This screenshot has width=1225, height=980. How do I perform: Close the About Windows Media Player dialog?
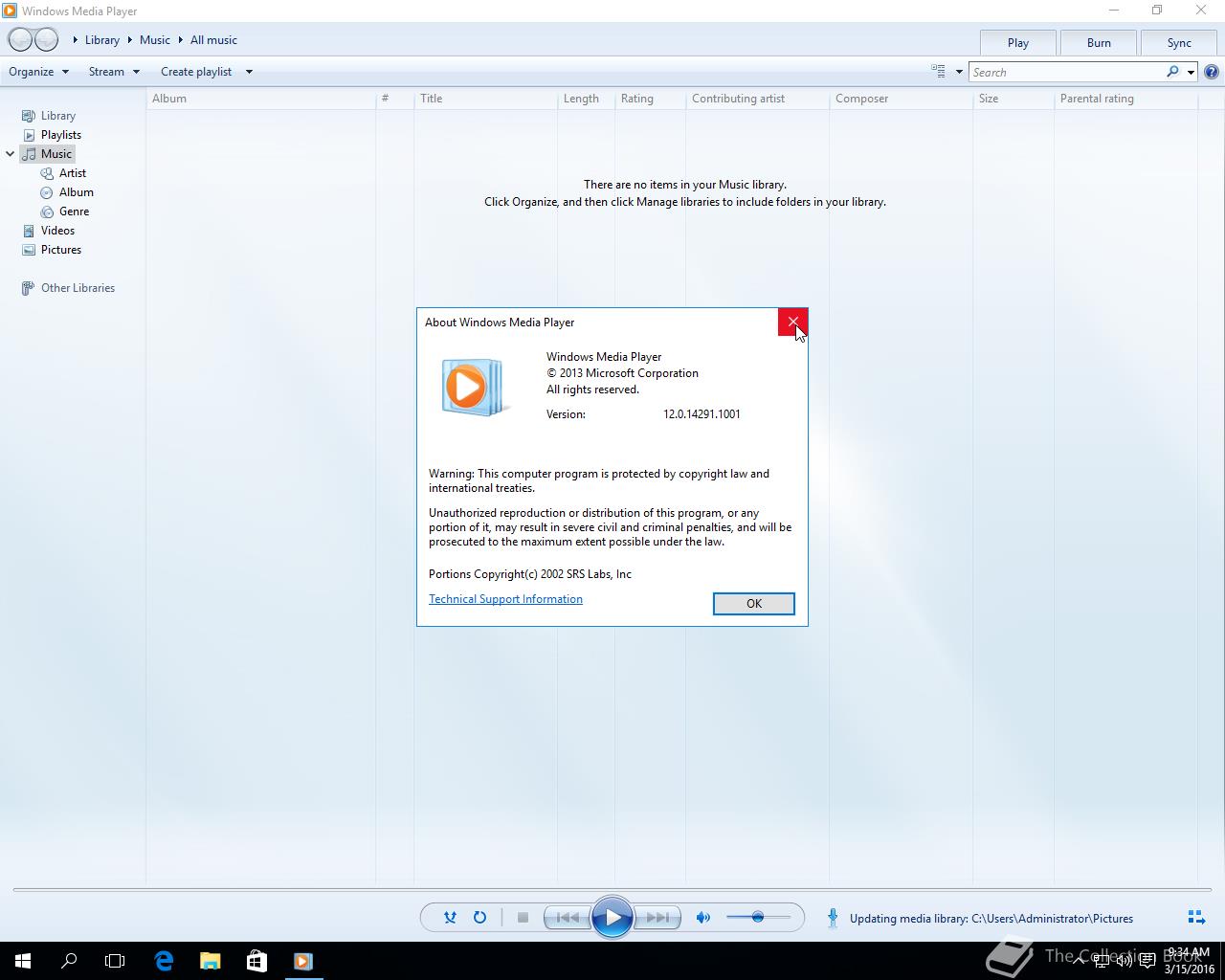(792, 323)
